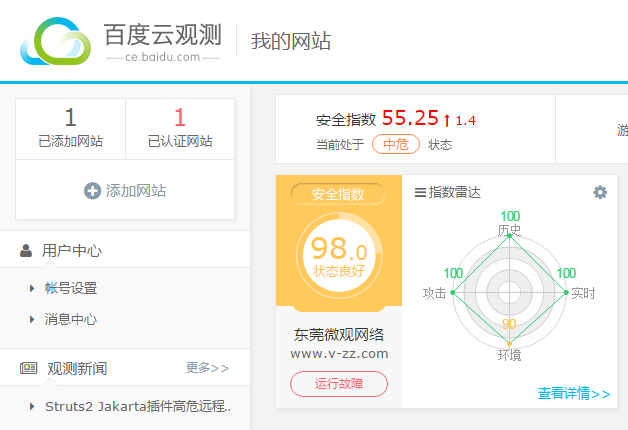Image resolution: width=628 pixels, height=430 pixels.
Task: Open radar settings gear icon
Action: click(600, 192)
